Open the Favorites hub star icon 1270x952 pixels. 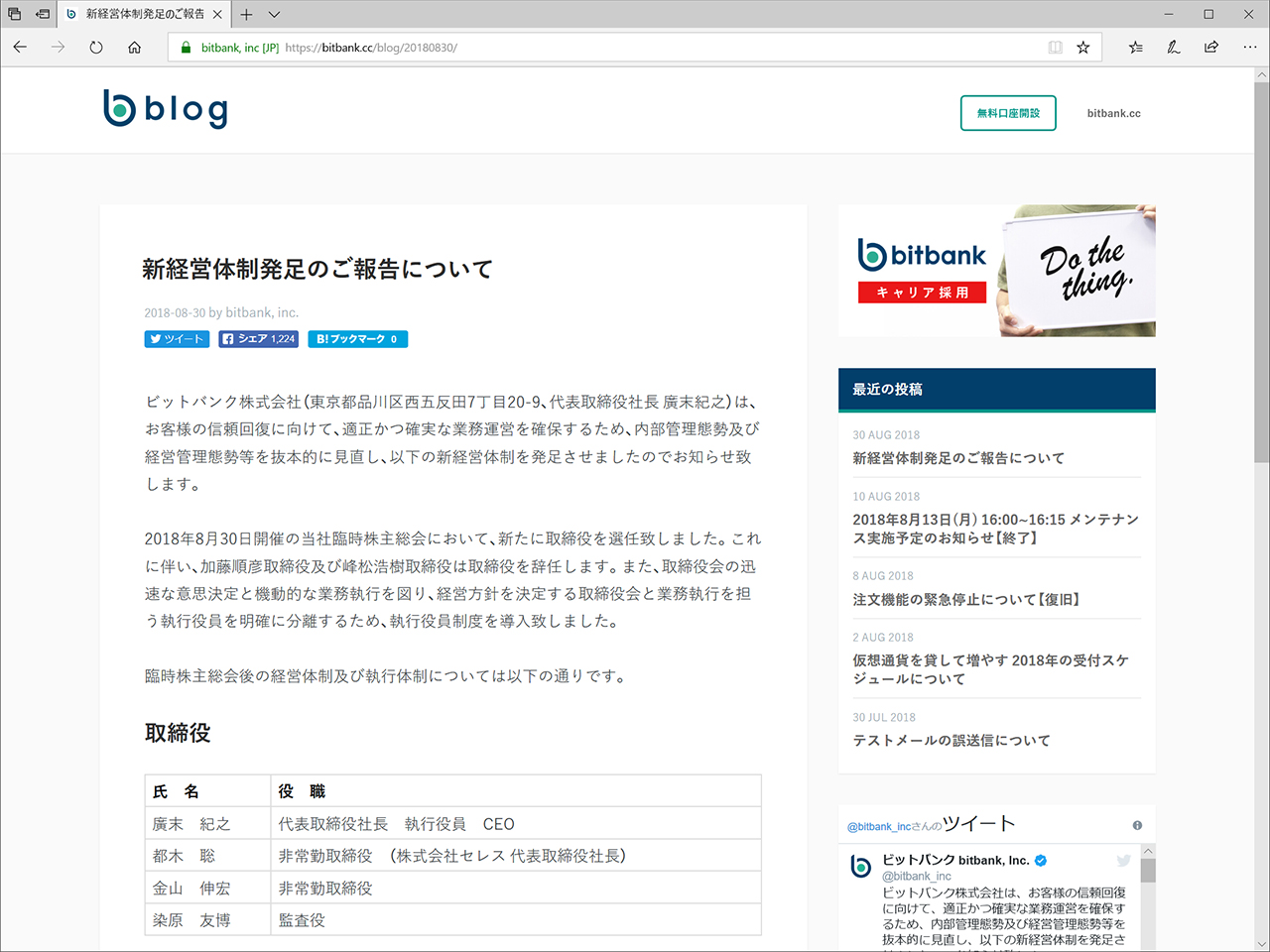1135,47
